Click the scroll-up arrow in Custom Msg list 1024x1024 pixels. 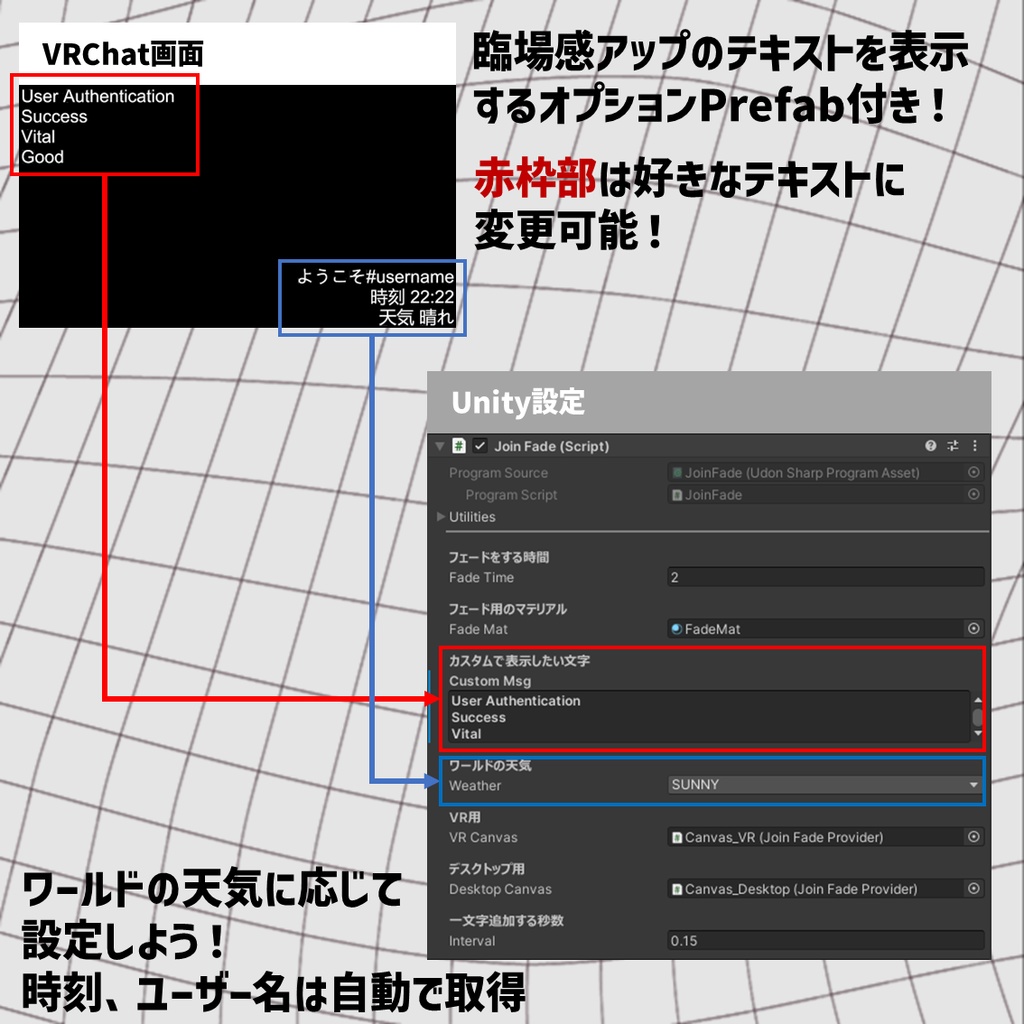(977, 700)
